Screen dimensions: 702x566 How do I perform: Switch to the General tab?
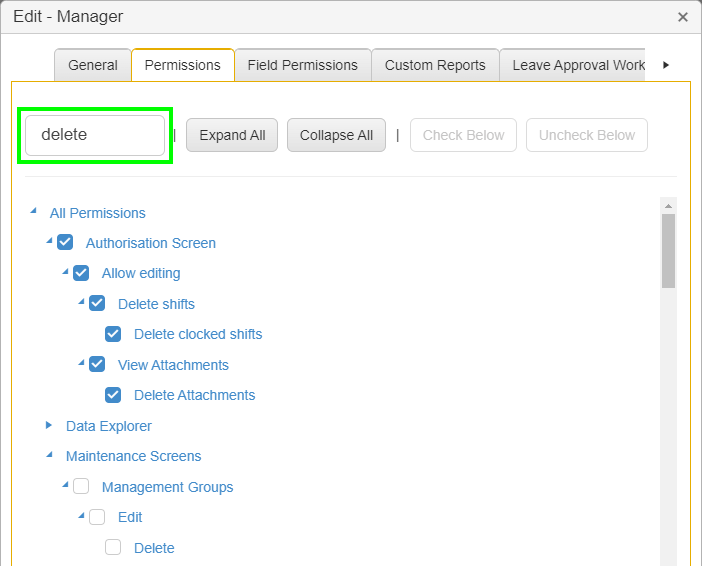pyautogui.click(x=93, y=65)
